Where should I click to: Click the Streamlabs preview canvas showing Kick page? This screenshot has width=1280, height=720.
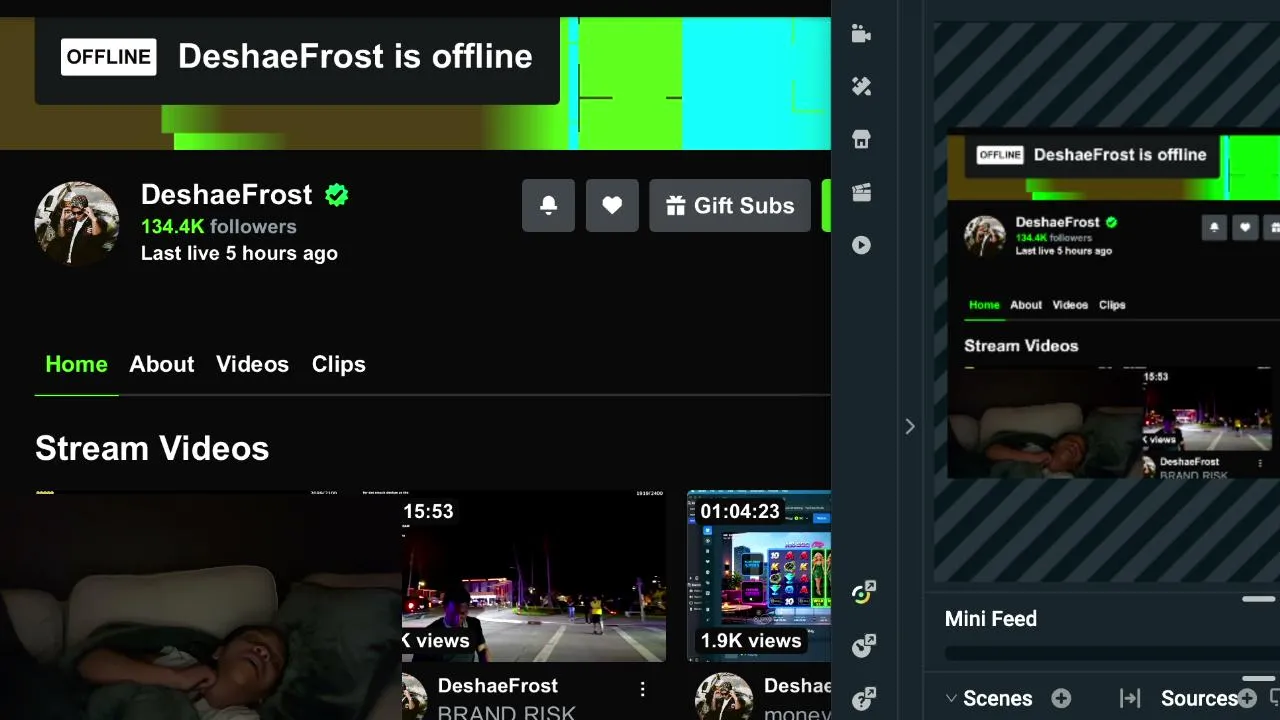(x=1113, y=302)
